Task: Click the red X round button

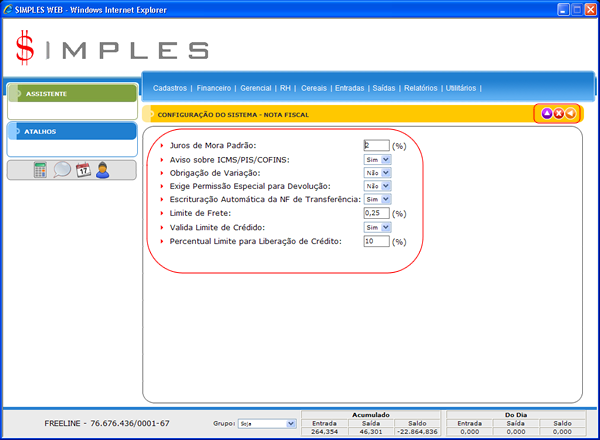Action: pyautogui.click(x=558, y=114)
